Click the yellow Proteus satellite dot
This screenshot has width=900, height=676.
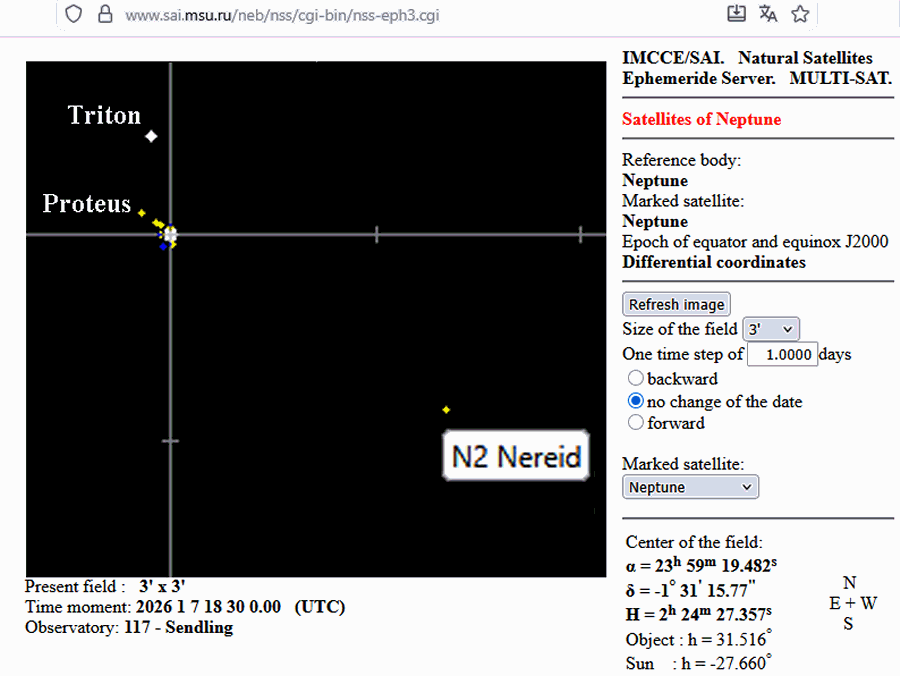click(142, 213)
